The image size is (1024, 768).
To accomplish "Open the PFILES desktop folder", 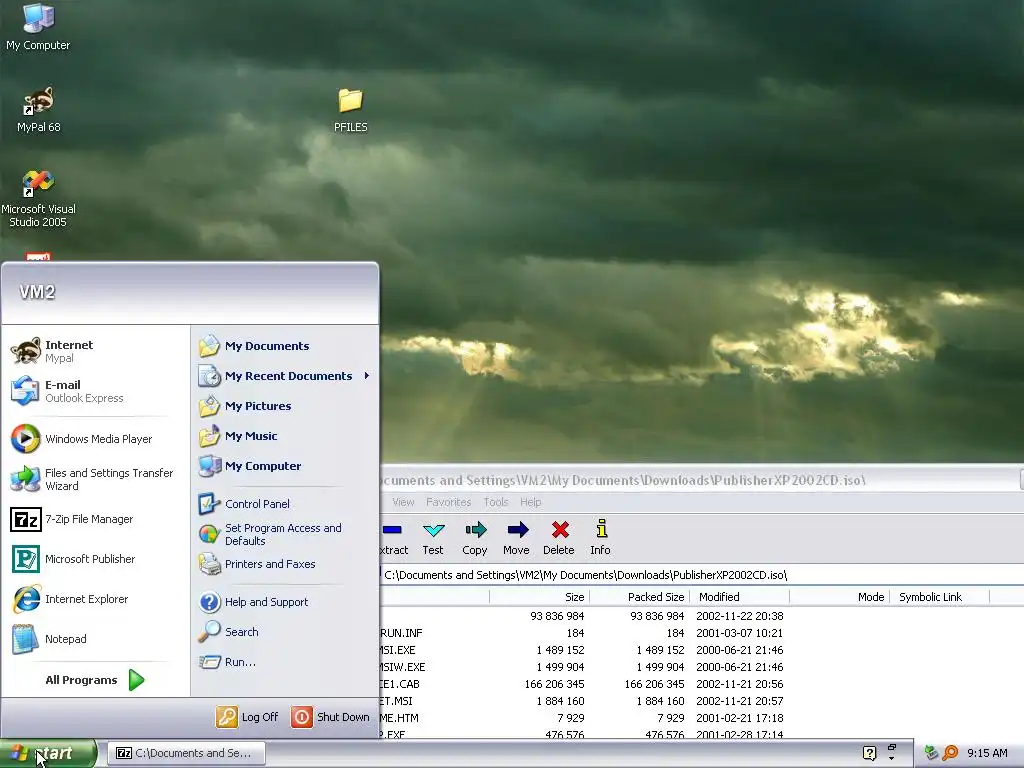I will click(351, 110).
